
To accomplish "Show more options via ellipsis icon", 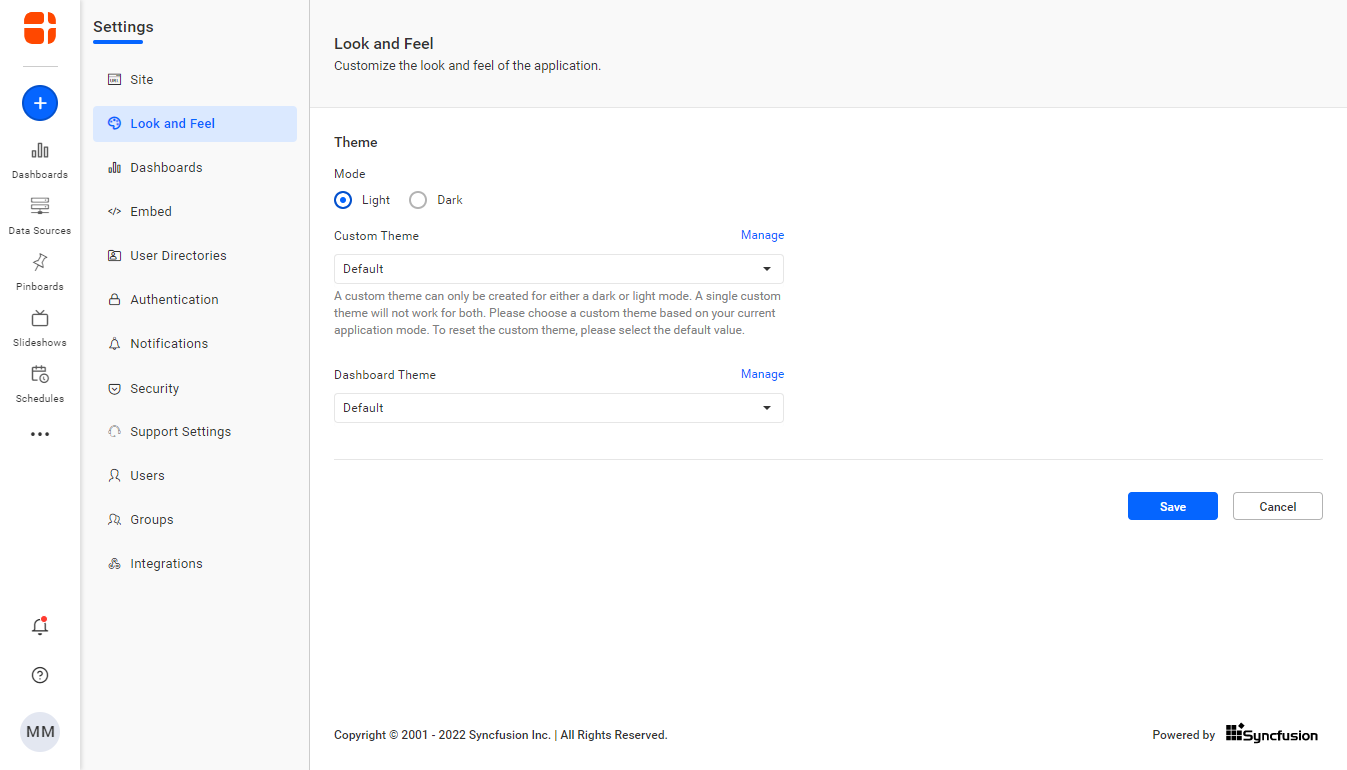I will 40,435.
